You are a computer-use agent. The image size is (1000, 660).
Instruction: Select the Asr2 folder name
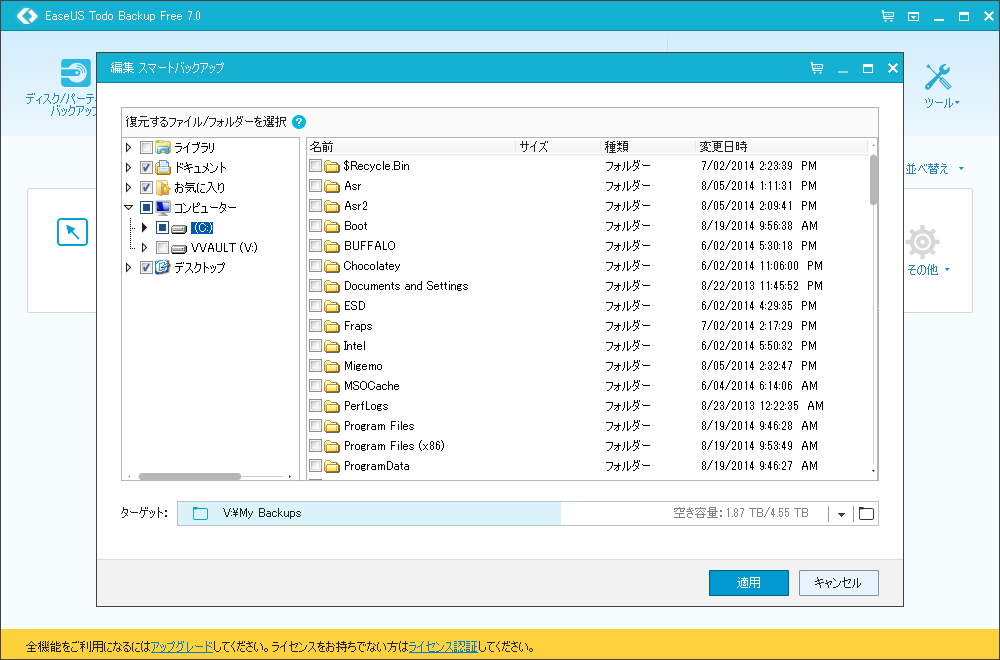(x=356, y=206)
